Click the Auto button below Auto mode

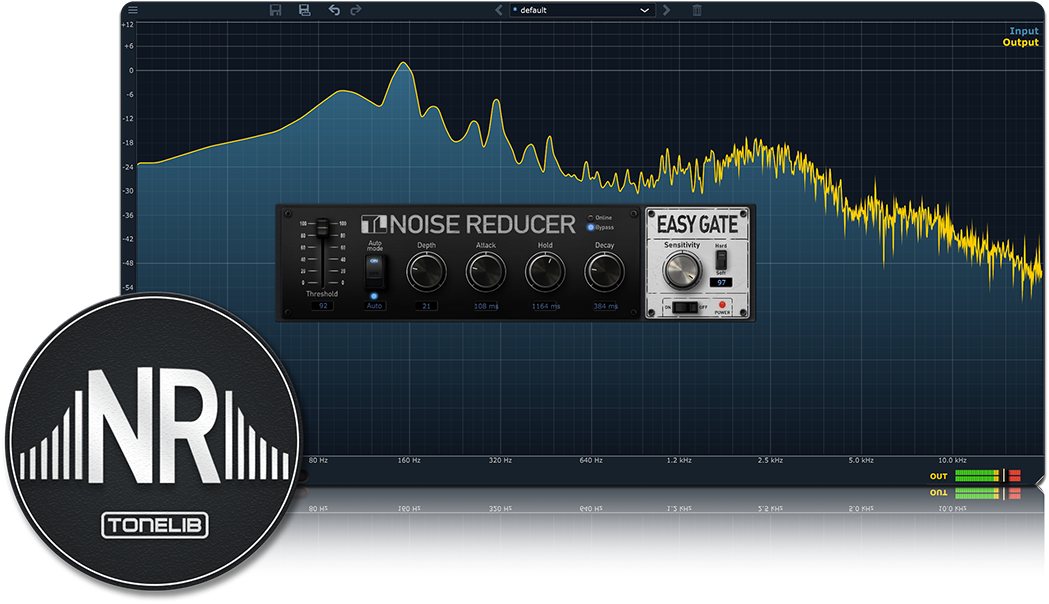tap(375, 306)
